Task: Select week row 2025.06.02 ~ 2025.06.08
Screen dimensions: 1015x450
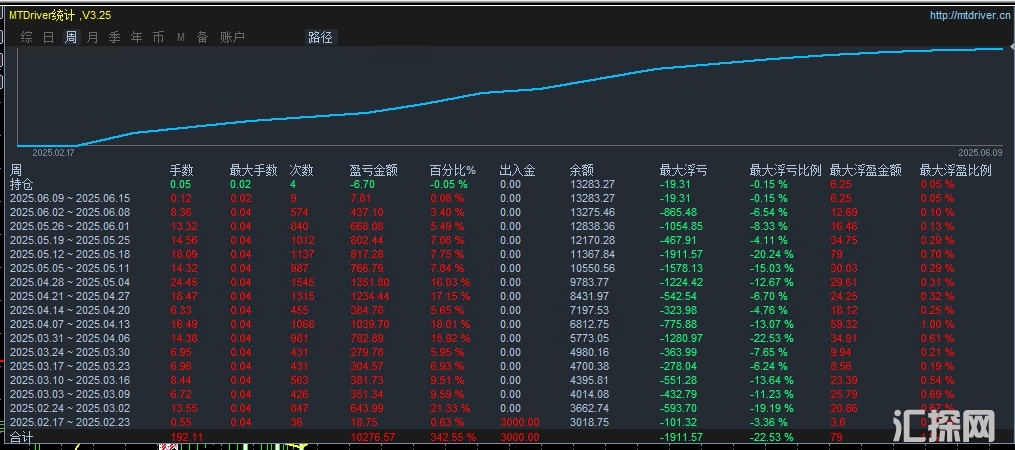Action: pos(70,212)
